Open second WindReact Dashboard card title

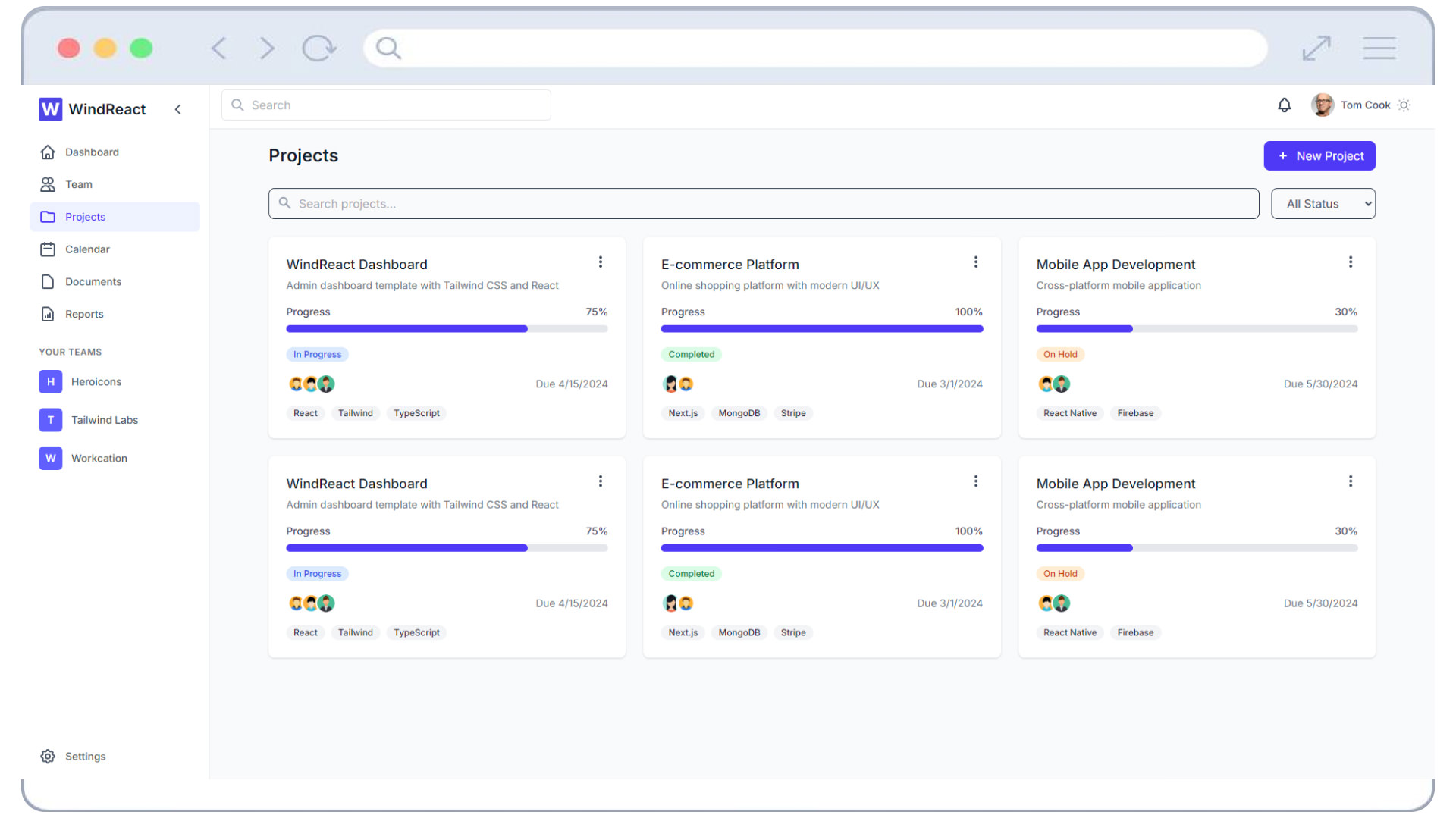click(x=356, y=484)
